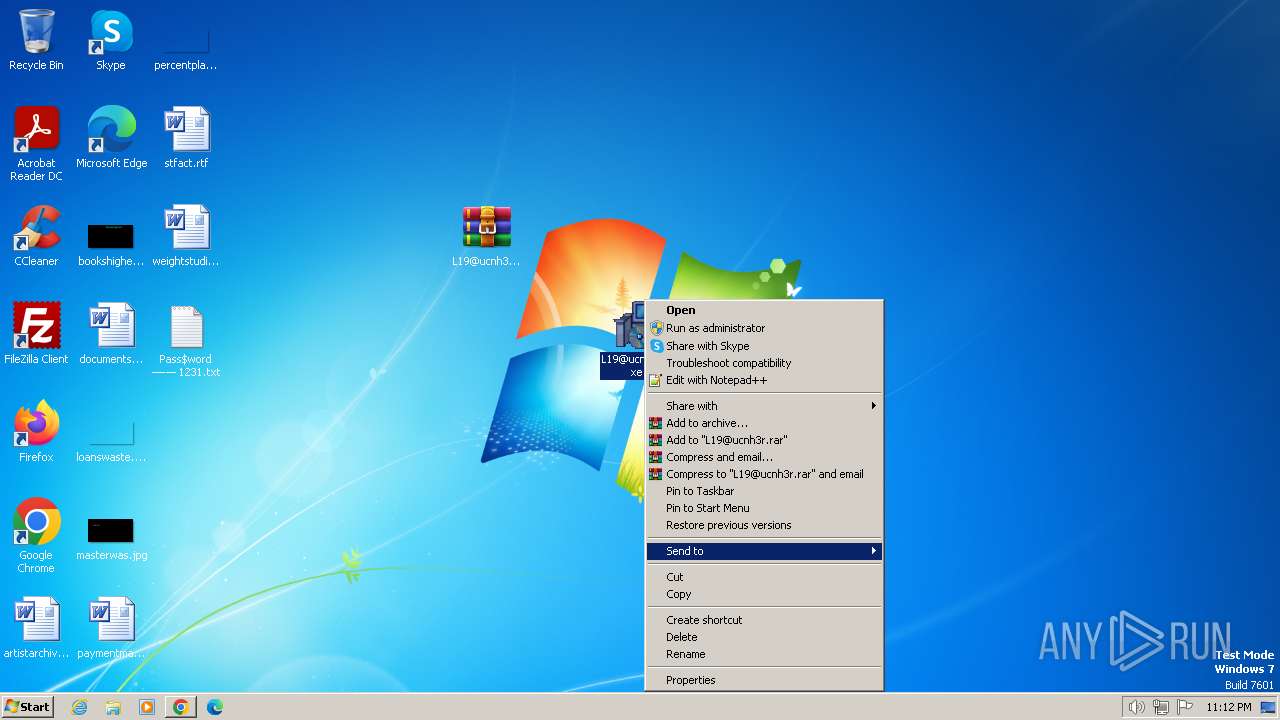Choose Cut in the context menu

pos(764,577)
